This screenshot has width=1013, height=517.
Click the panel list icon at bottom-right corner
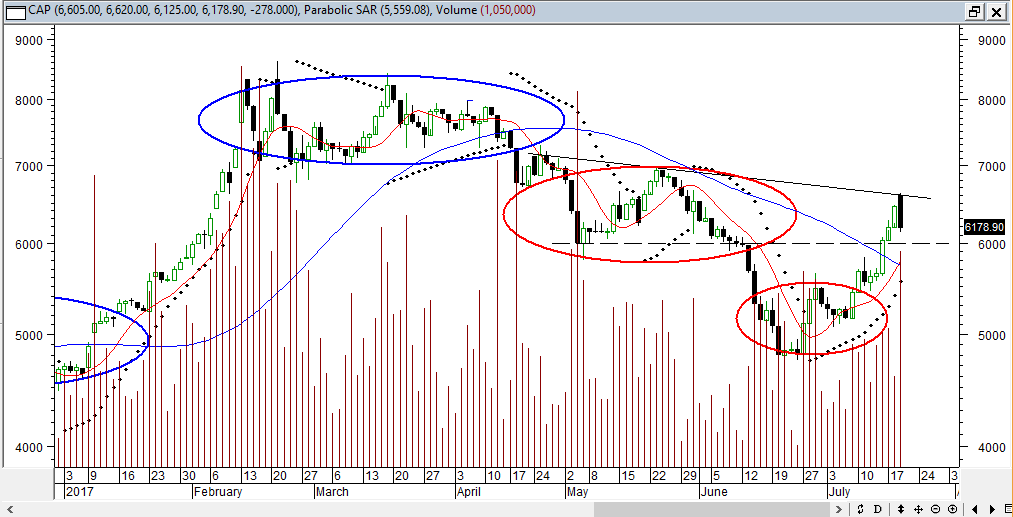pyautogui.click(x=1008, y=509)
